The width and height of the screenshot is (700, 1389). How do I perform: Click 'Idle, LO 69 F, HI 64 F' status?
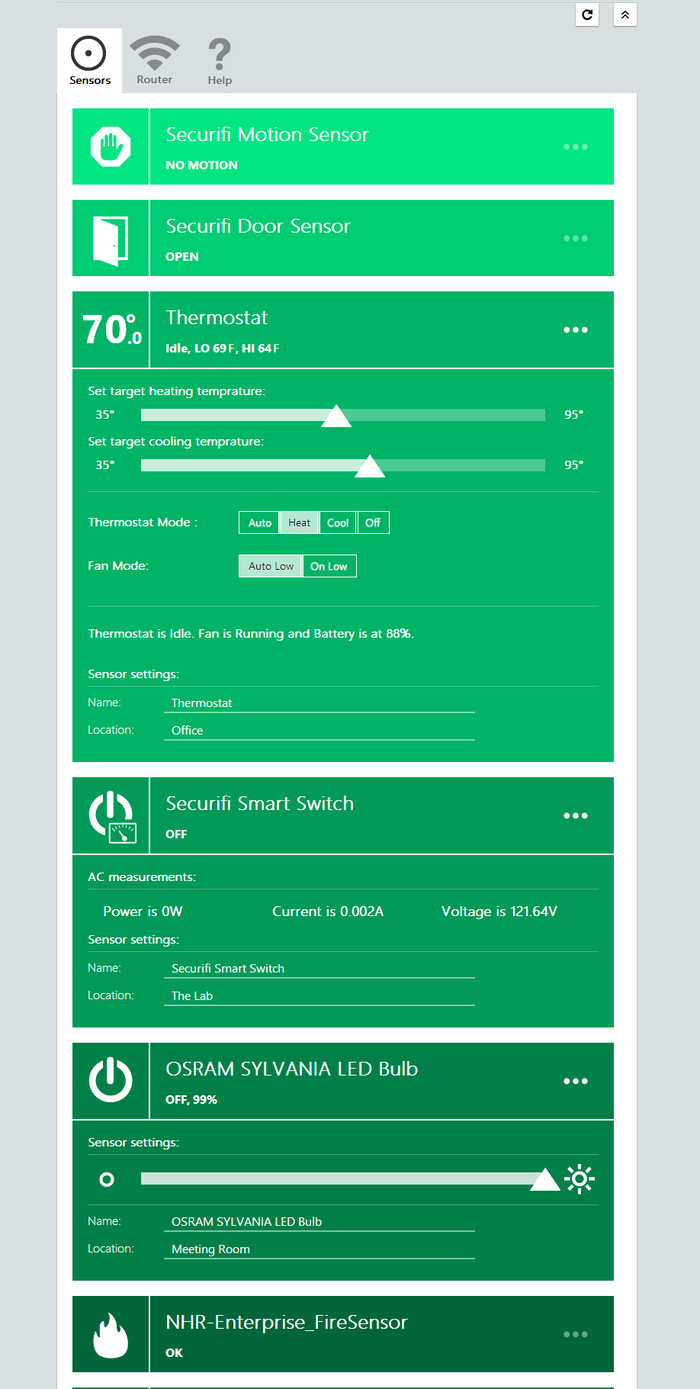tap(222, 349)
